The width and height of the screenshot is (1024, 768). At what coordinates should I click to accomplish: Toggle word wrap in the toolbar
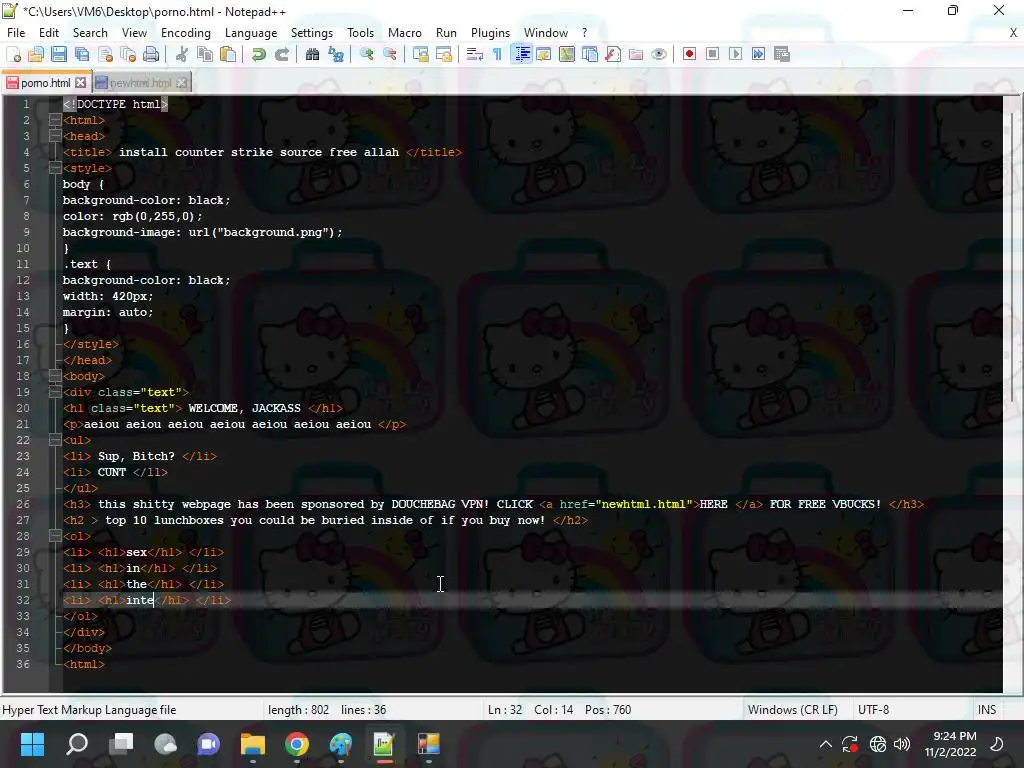475,54
